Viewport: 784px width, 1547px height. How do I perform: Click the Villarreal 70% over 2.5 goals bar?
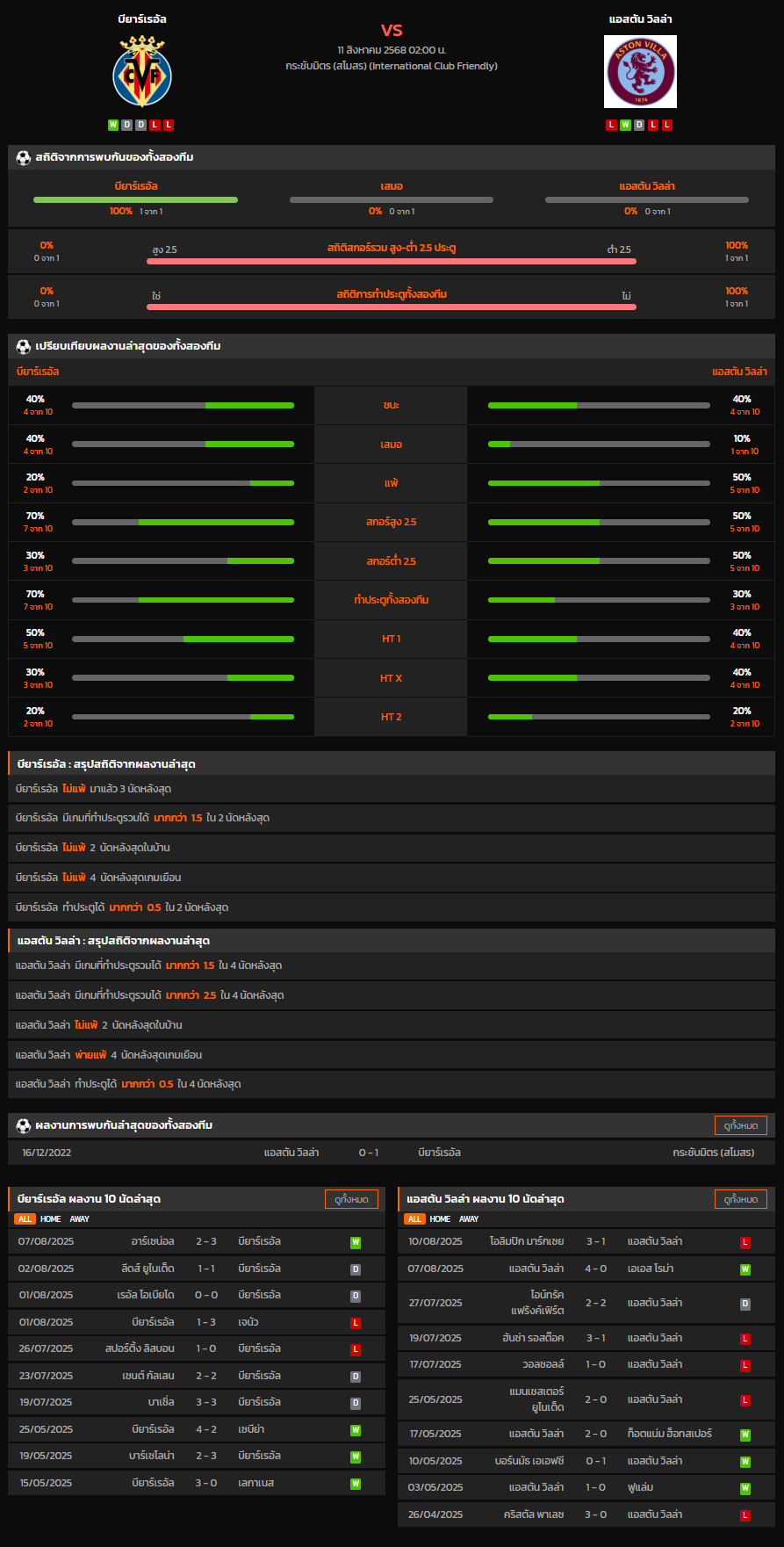tap(183, 522)
